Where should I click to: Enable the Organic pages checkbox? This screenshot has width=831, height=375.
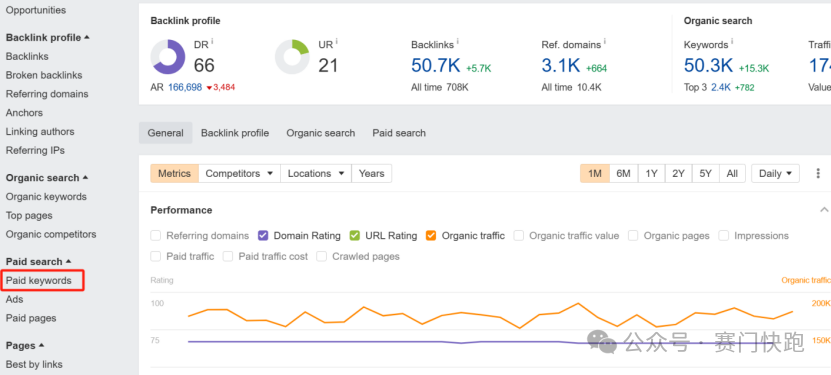pos(633,236)
